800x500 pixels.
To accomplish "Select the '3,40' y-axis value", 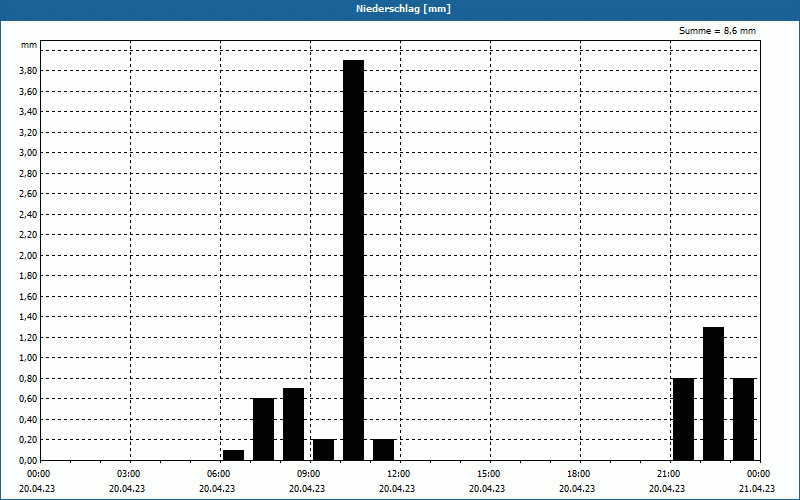I will pos(28,112).
